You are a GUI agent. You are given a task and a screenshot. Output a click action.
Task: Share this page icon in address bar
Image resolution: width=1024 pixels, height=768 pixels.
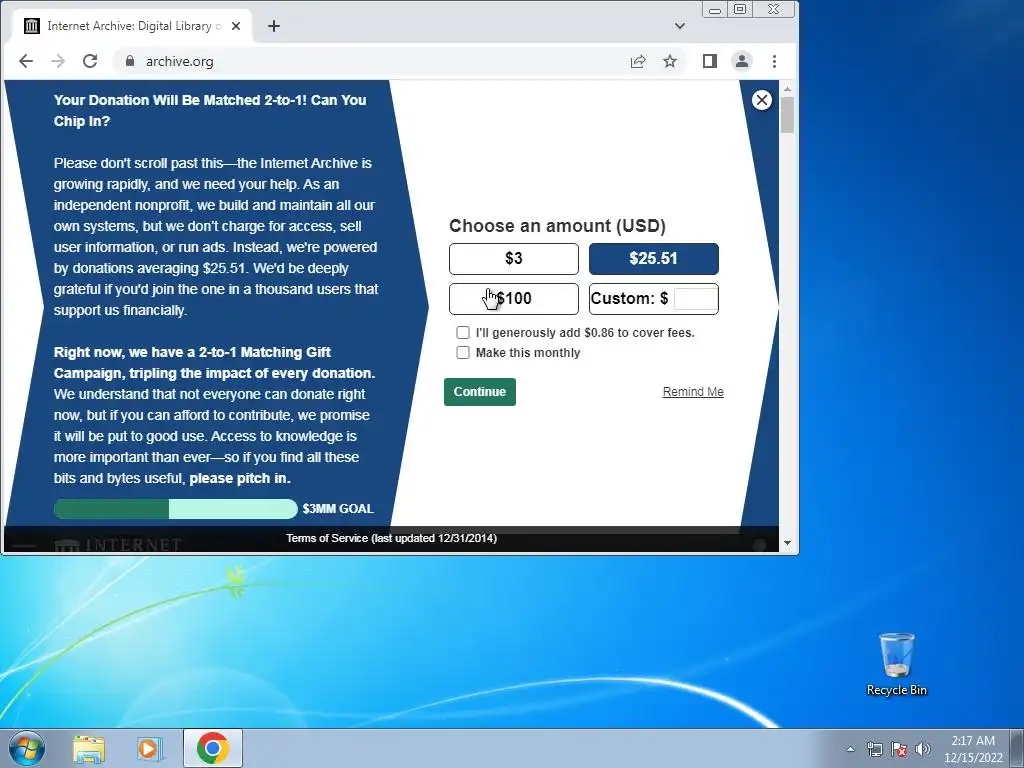(638, 61)
